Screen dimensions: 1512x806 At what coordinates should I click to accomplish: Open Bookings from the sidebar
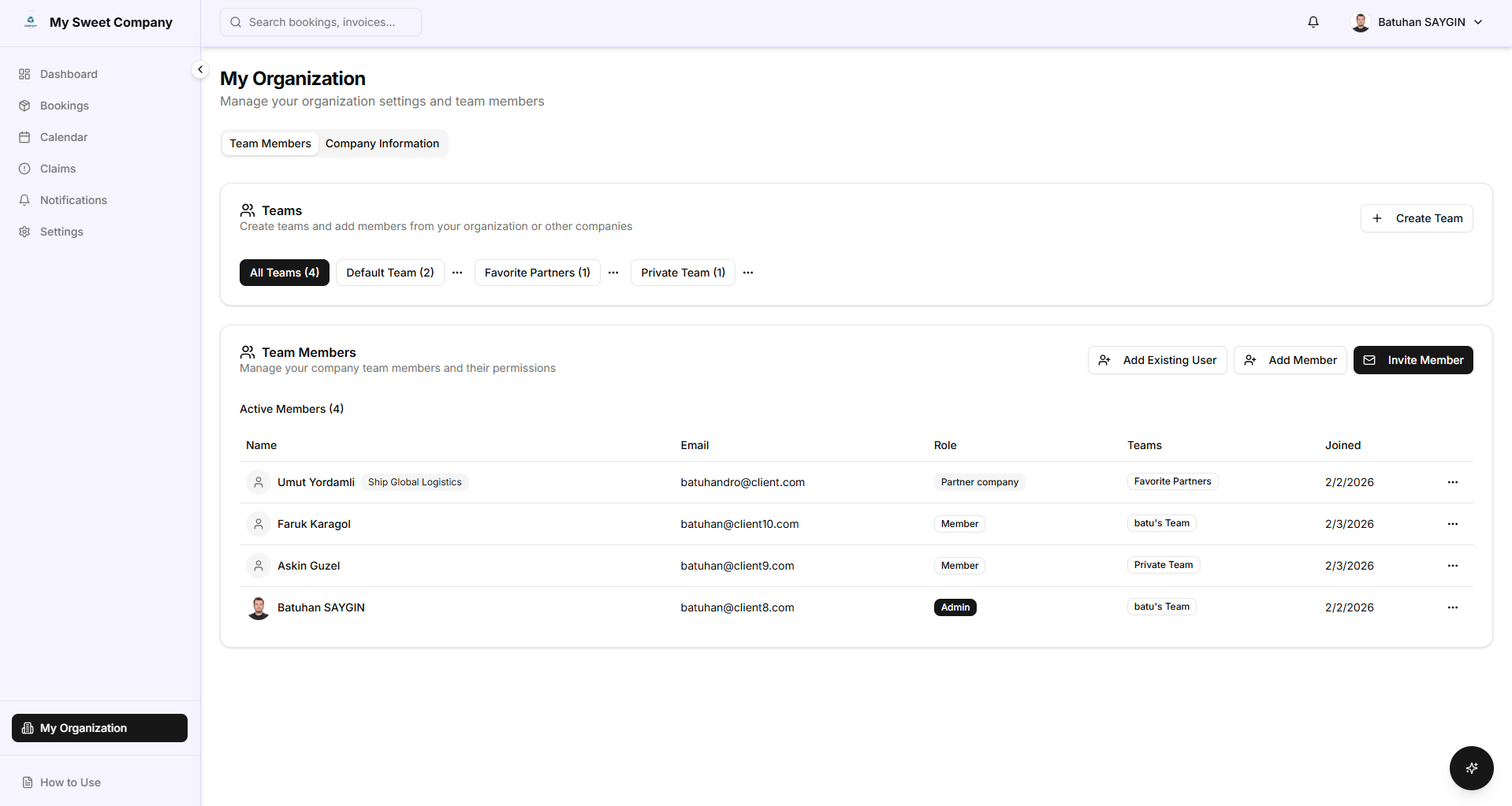tap(65, 106)
